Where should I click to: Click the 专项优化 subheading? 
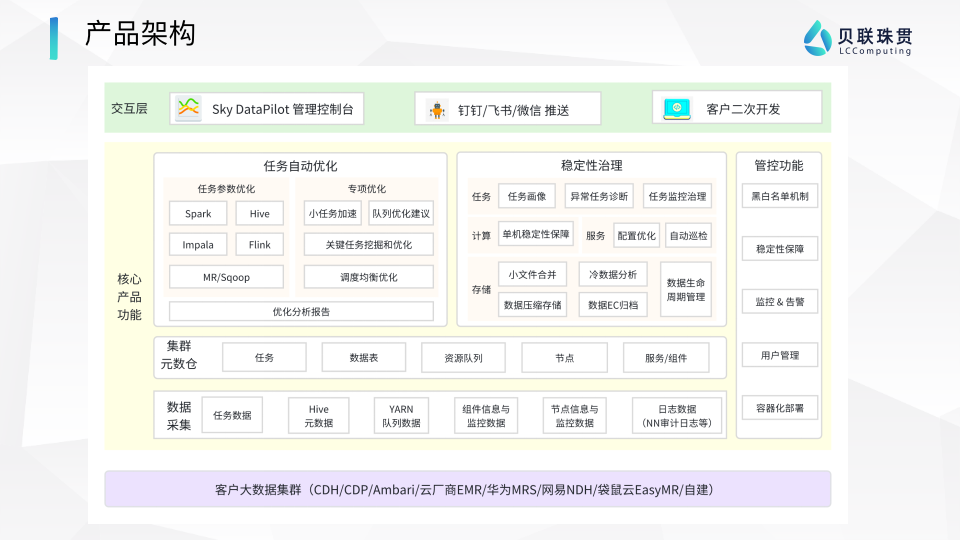367,189
